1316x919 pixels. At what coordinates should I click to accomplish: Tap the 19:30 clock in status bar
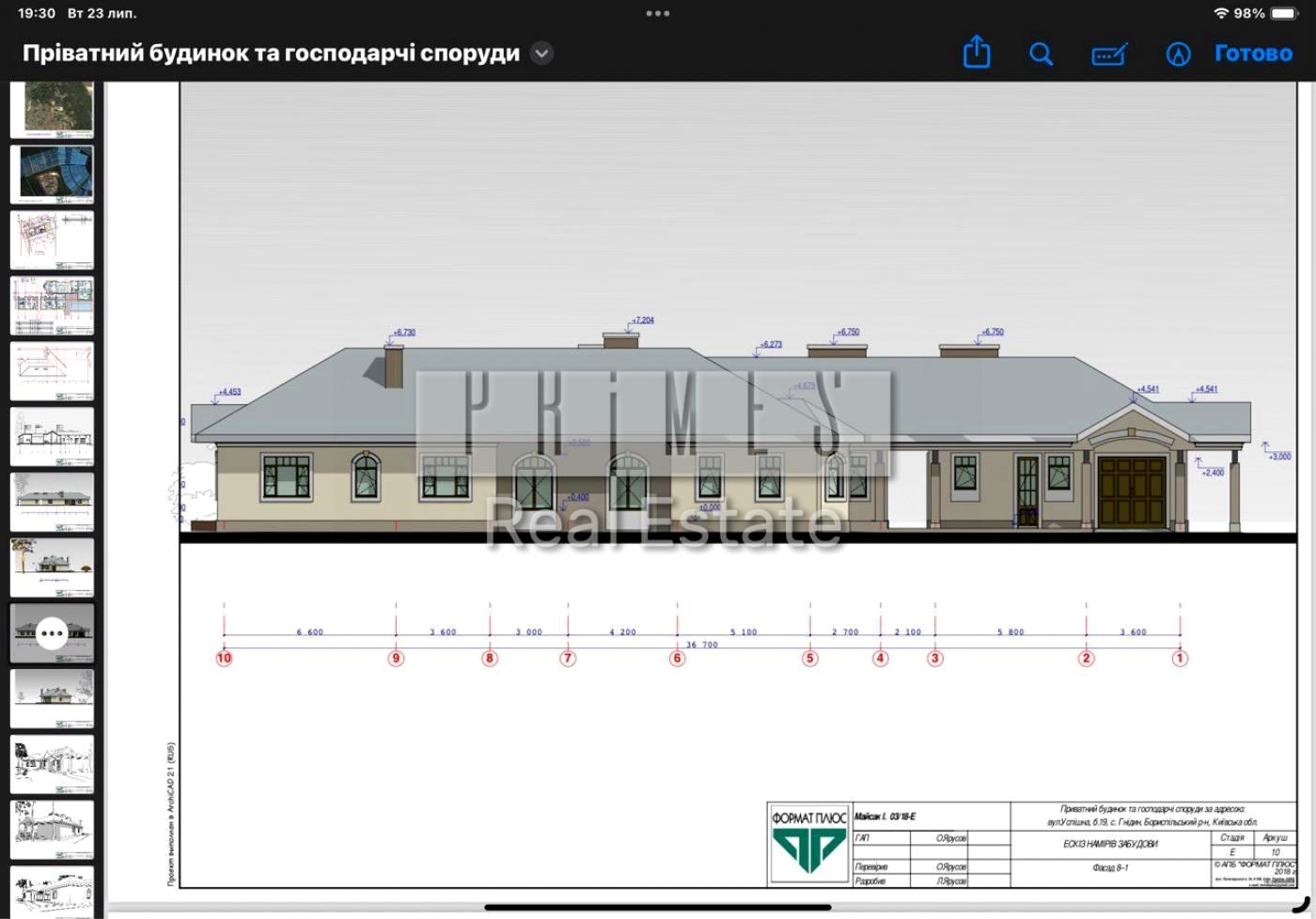[x=37, y=13]
